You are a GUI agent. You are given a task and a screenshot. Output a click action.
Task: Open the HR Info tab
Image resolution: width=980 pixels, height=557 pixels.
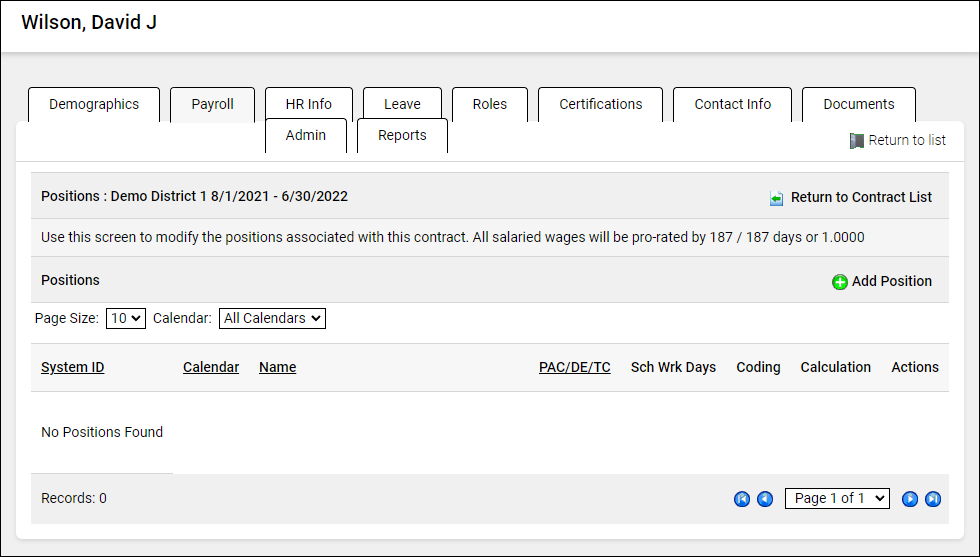308,104
